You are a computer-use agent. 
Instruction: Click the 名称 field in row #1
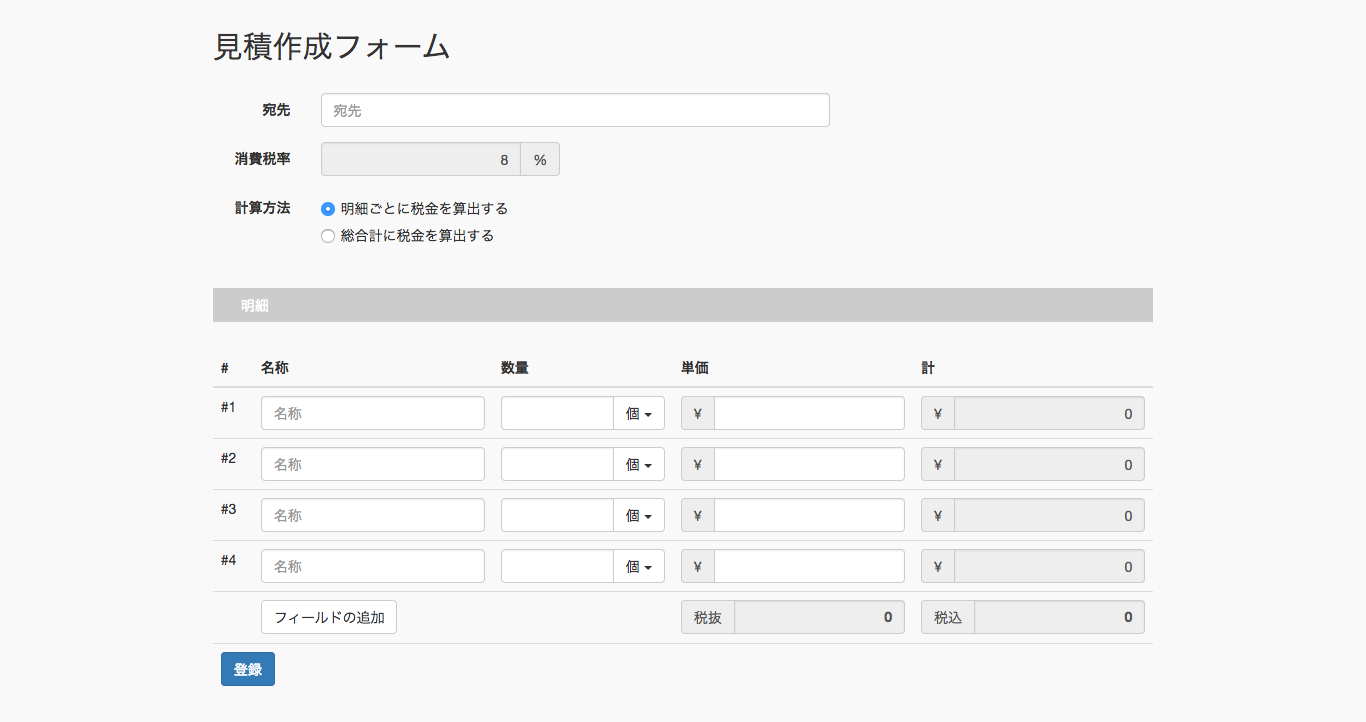click(x=373, y=413)
